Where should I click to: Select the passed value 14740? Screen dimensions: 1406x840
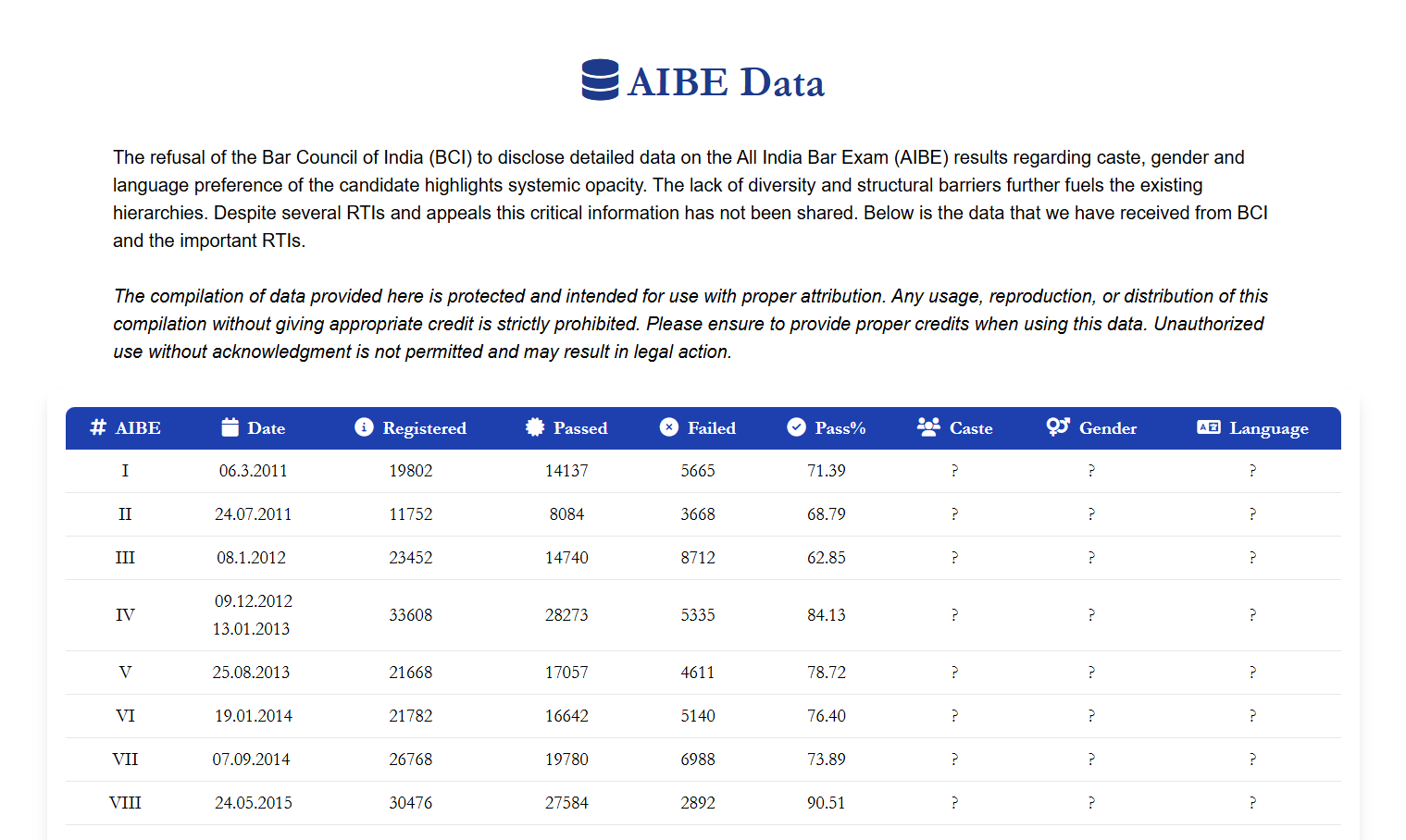click(x=566, y=558)
